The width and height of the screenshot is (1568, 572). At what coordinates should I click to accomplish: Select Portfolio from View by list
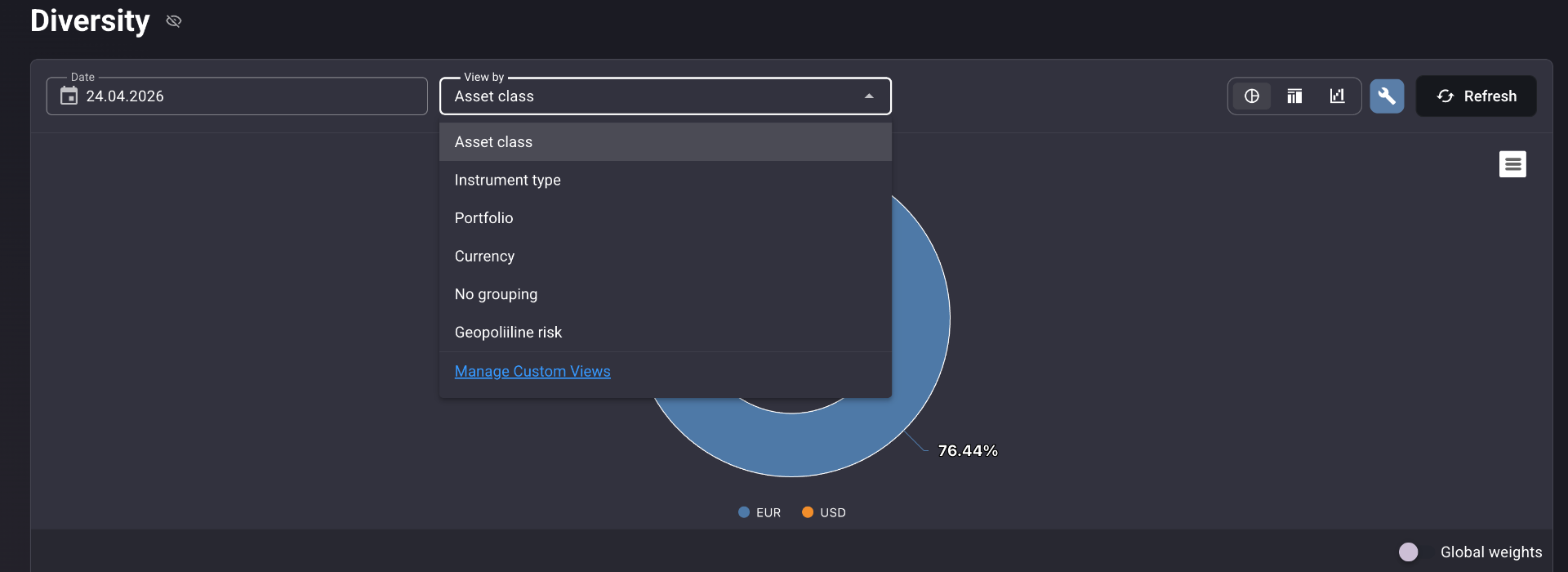665,218
